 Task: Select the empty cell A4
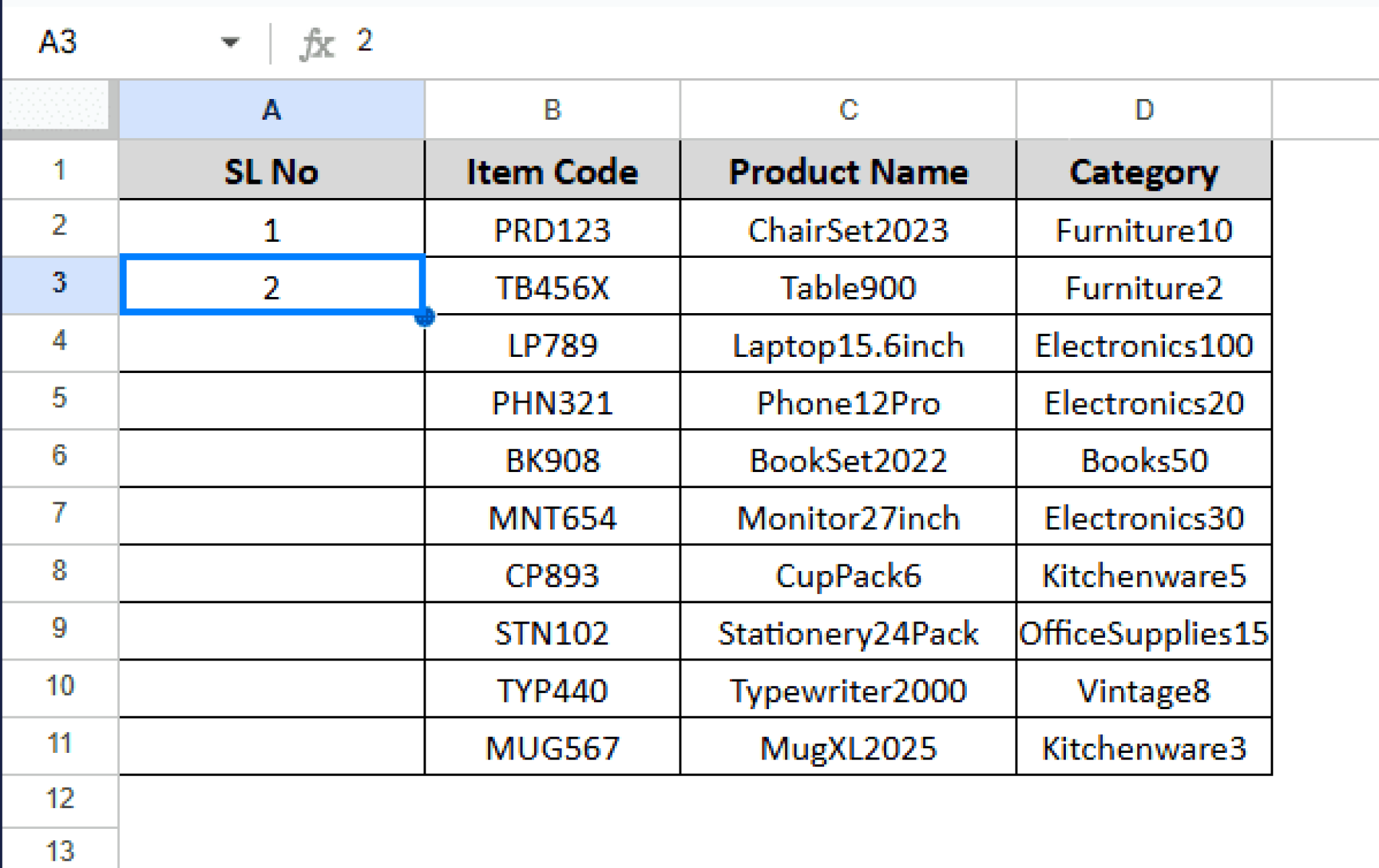pos(272,345)
